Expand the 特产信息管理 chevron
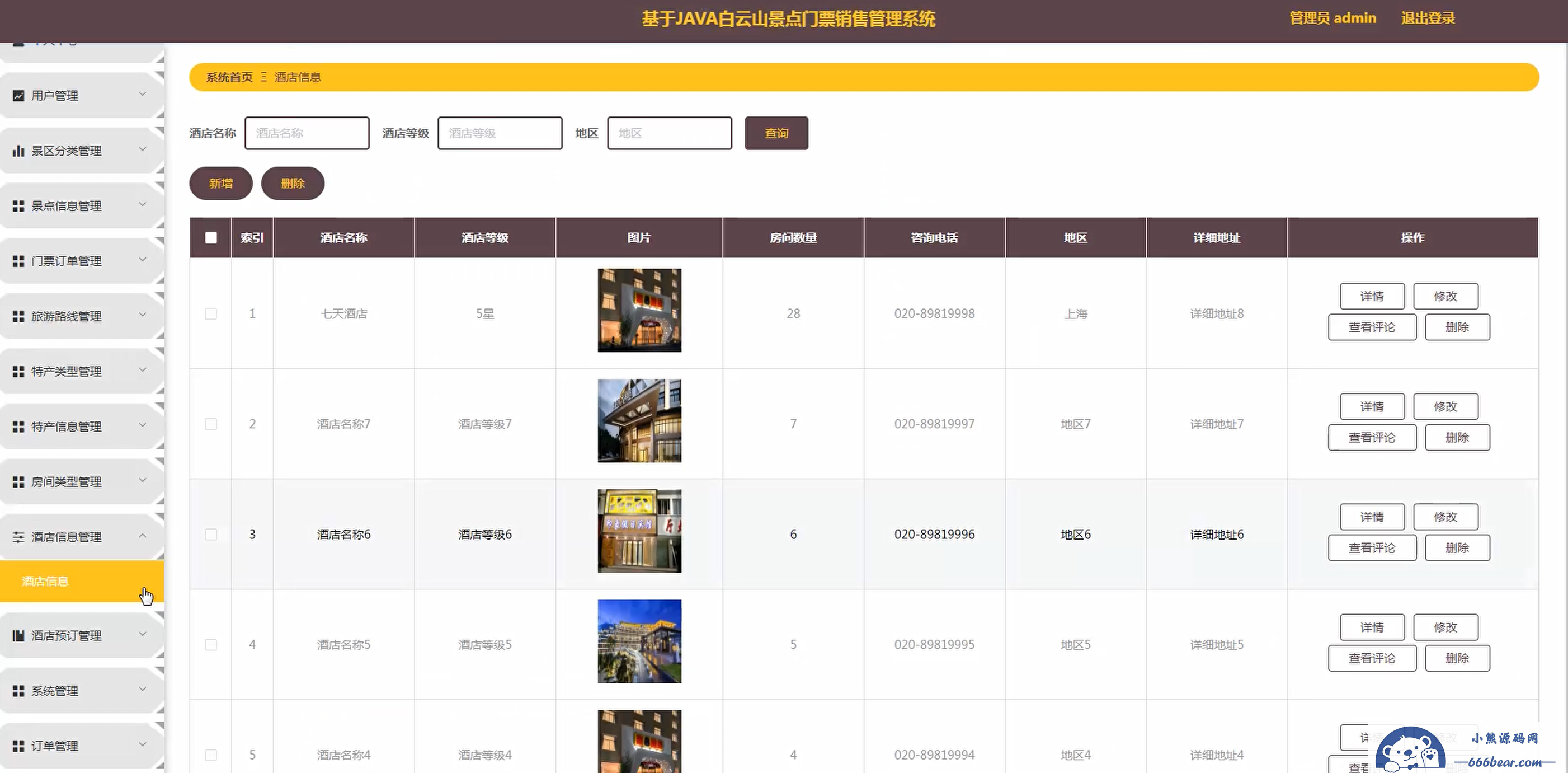The width and height of the screenshot is (1568, 773). coord(143,425)
